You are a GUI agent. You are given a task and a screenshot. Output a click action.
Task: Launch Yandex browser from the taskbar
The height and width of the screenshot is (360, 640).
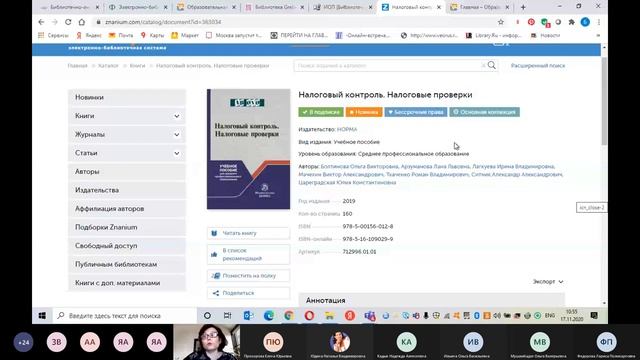350,316
